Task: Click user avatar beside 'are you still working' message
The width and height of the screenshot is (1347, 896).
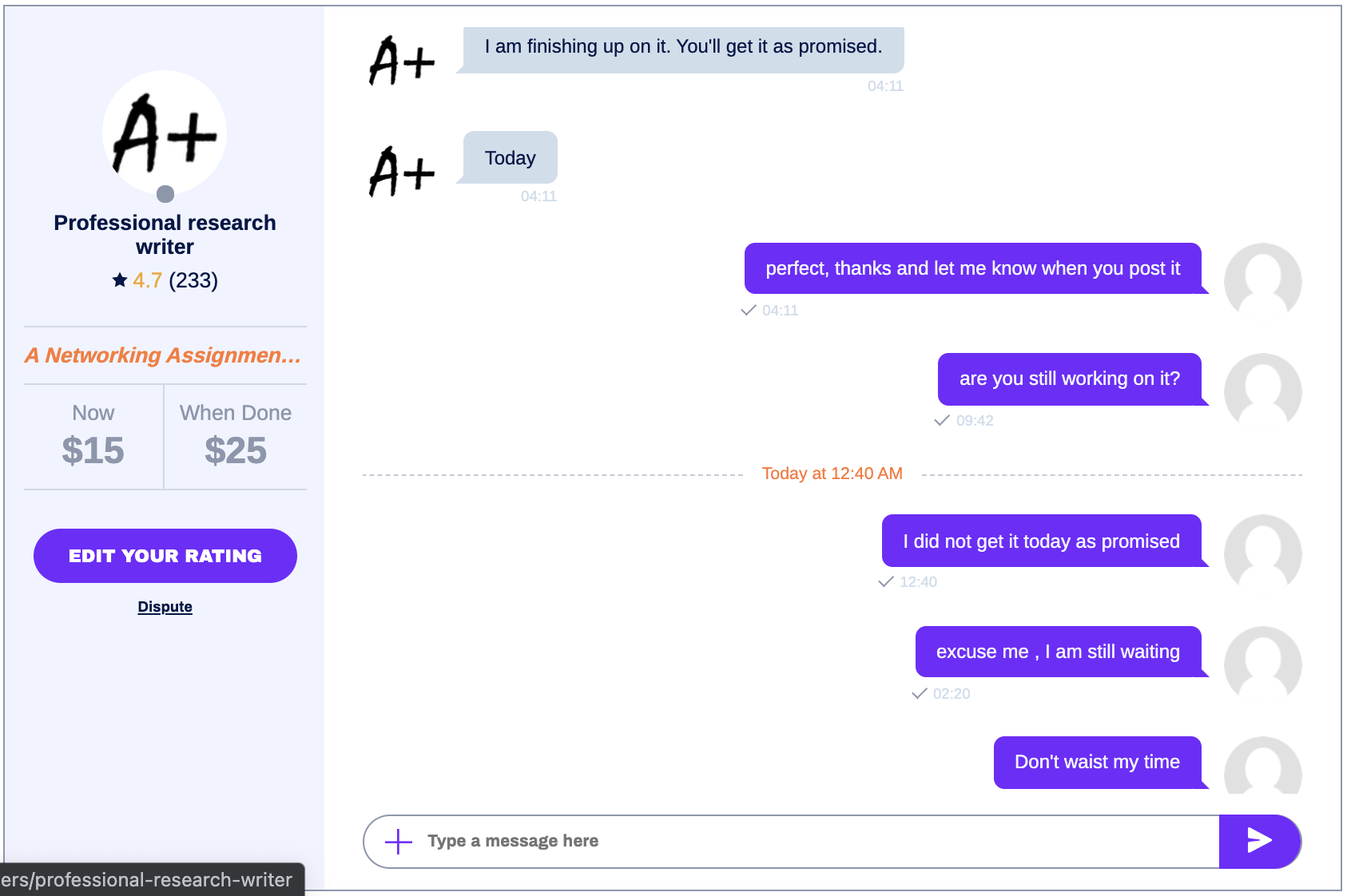Action: pyautogui.click(x=1262, y=391)
